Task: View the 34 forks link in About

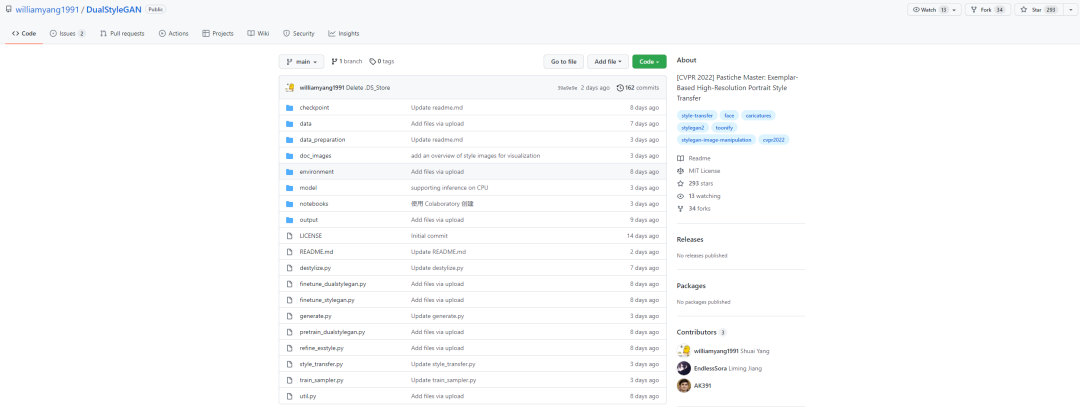Action: pyautogui.click(x=694, y=209)
